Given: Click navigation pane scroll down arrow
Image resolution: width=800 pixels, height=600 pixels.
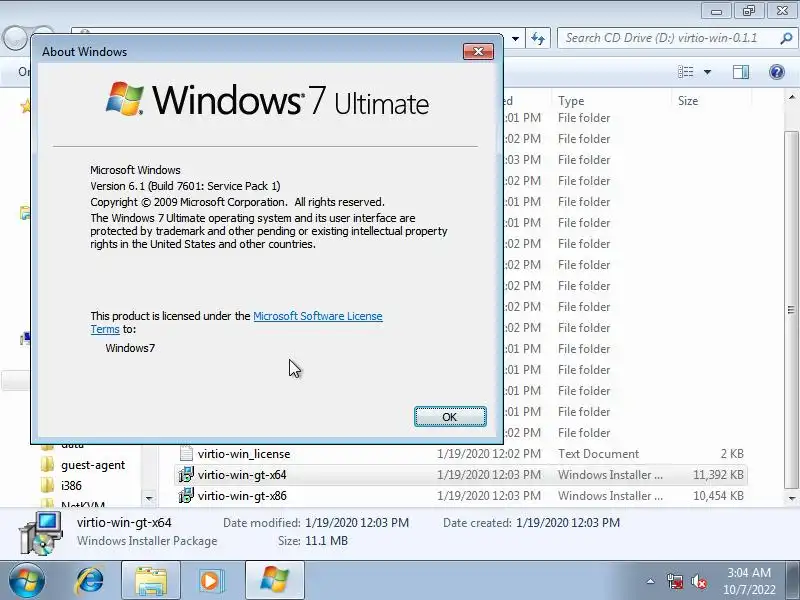Looking at the screenshot, I should pos(148,498).
